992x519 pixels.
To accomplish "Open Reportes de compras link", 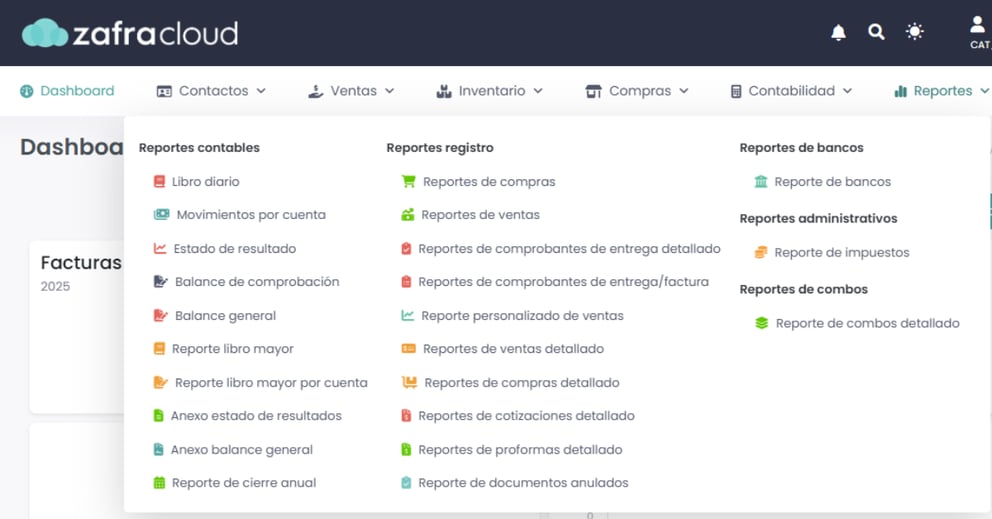I will pos(489,182).
